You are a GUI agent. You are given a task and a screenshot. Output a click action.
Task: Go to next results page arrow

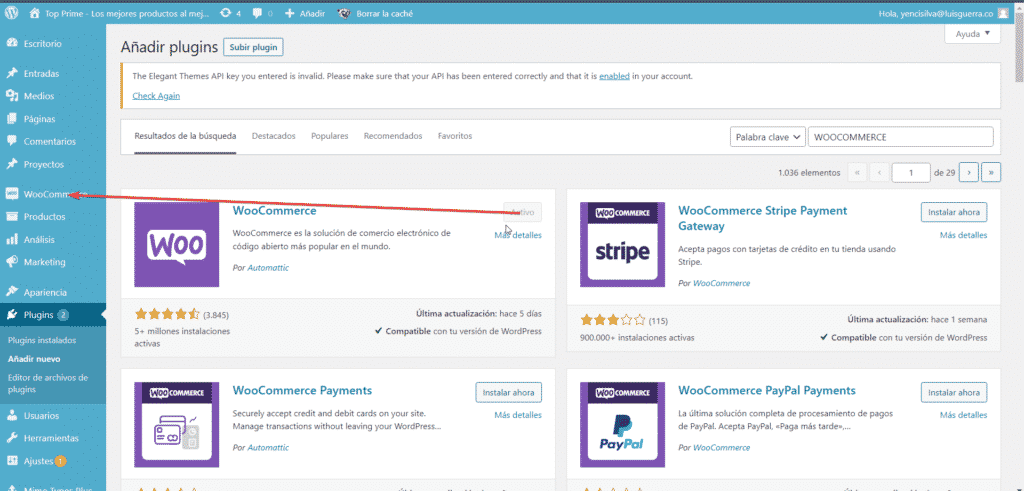pyautogui.click(x=969, y=172)
